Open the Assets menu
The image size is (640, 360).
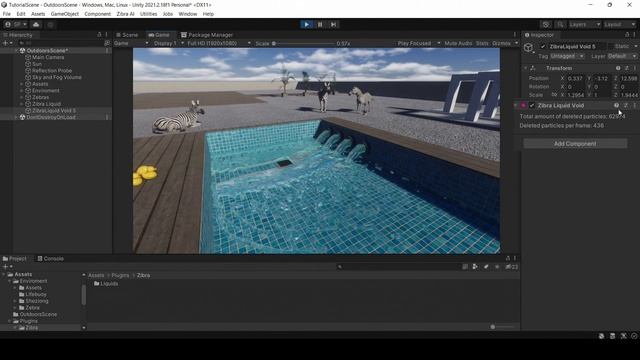pyautogui.click(x=38, y=14)
